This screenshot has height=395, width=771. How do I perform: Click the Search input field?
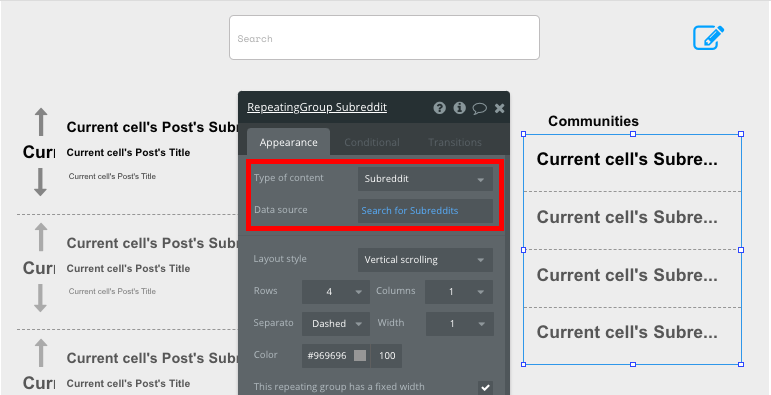[x=385, y=38]
